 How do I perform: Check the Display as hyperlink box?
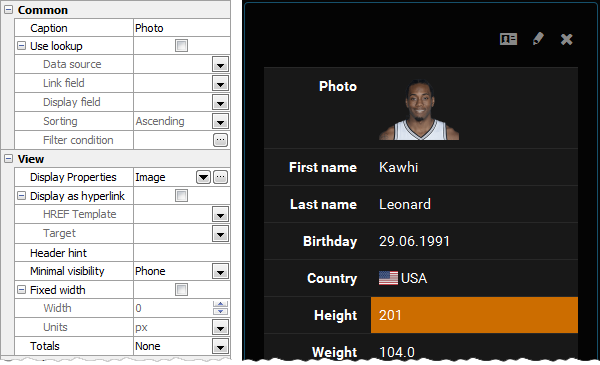pyautogui.click(x=181, y=196)
